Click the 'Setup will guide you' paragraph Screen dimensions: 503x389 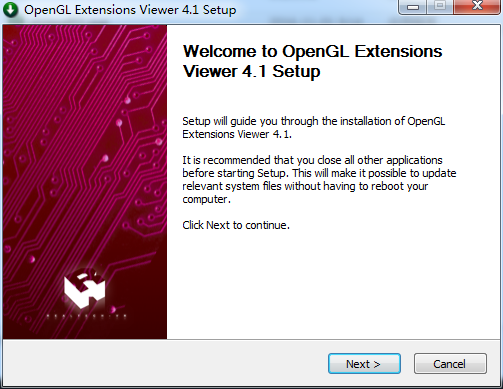tap(314, 128)
